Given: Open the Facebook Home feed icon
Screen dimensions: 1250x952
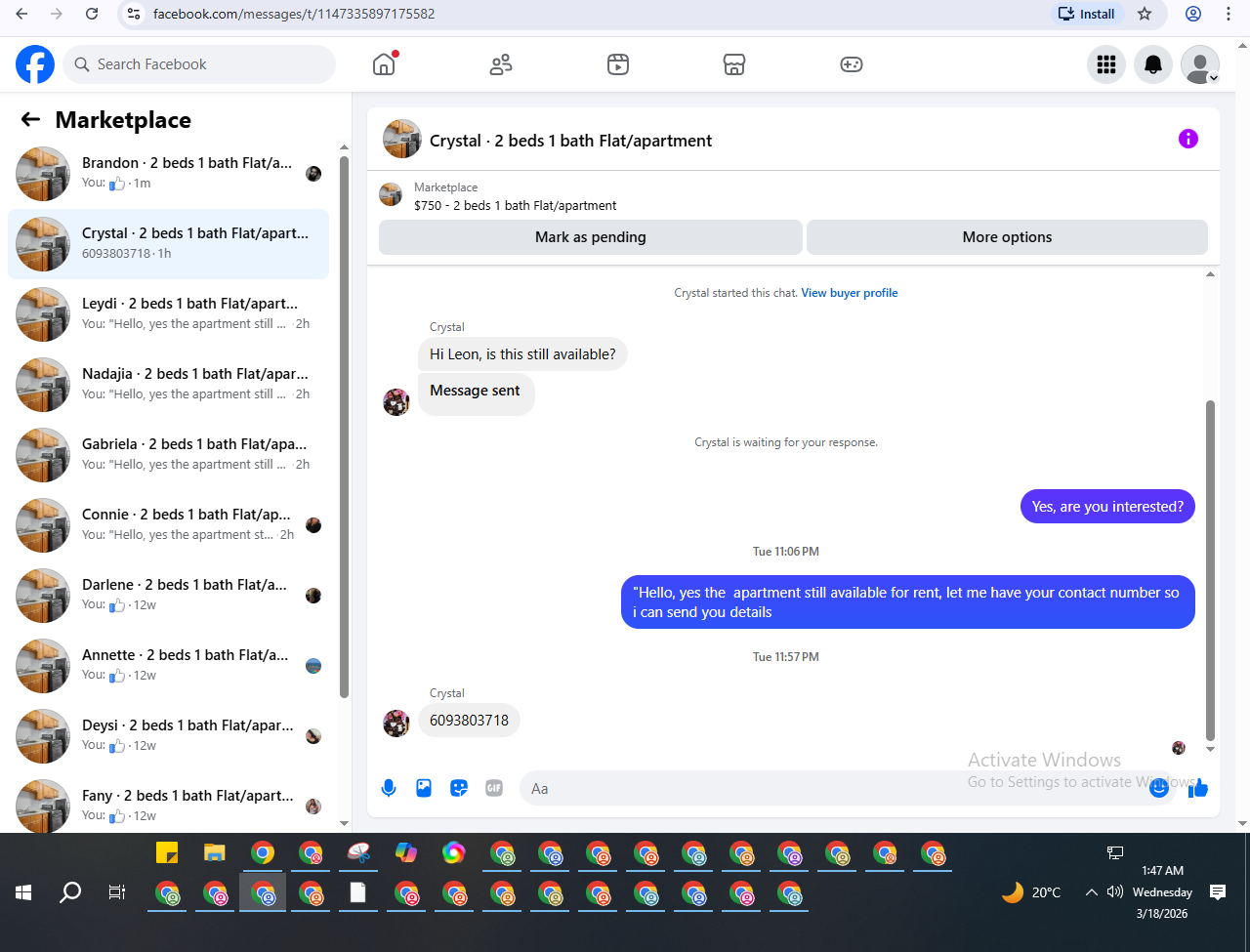Looking at the screenshot, I should point(384,64).
